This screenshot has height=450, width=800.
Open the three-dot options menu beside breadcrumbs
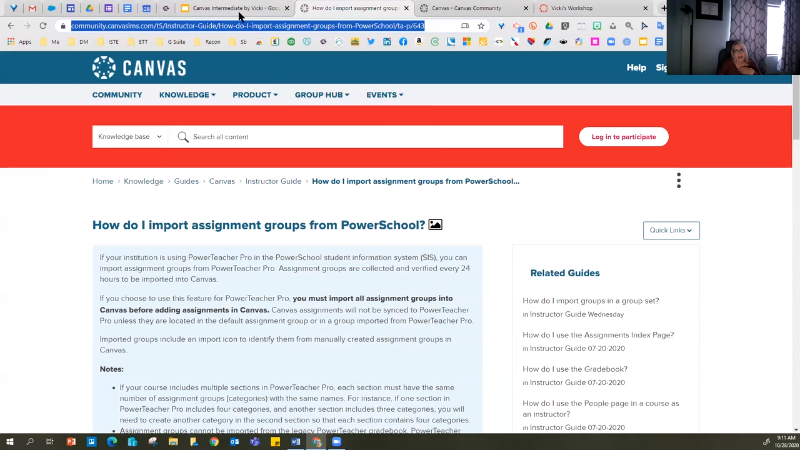tap(679, 180)
